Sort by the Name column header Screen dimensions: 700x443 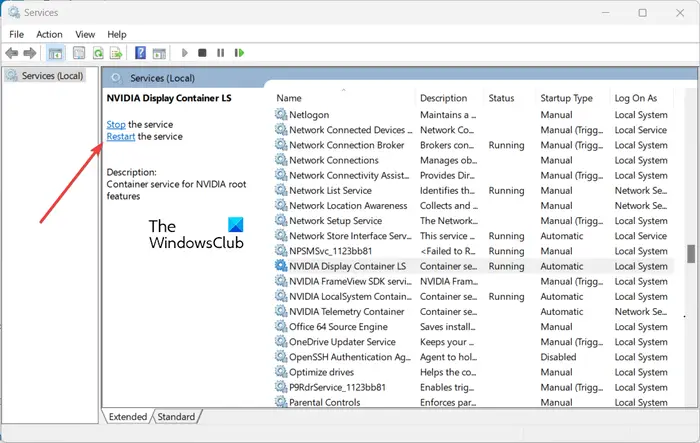[289, 98]
